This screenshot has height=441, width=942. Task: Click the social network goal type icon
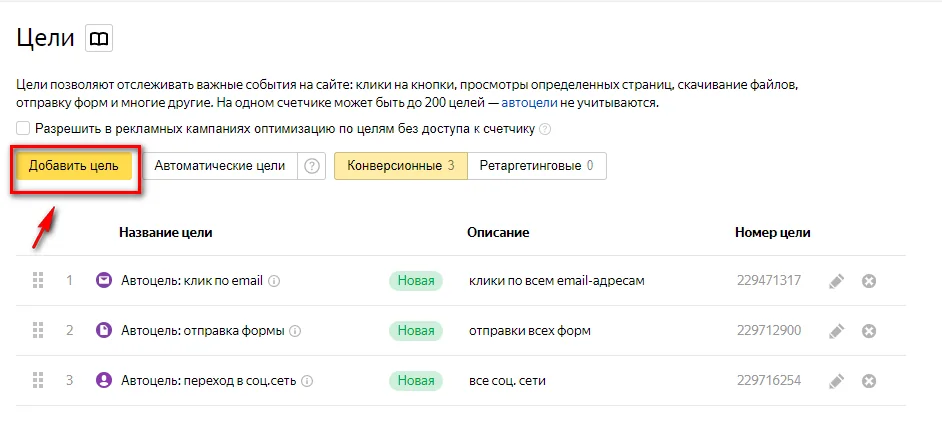coord(104,381)
